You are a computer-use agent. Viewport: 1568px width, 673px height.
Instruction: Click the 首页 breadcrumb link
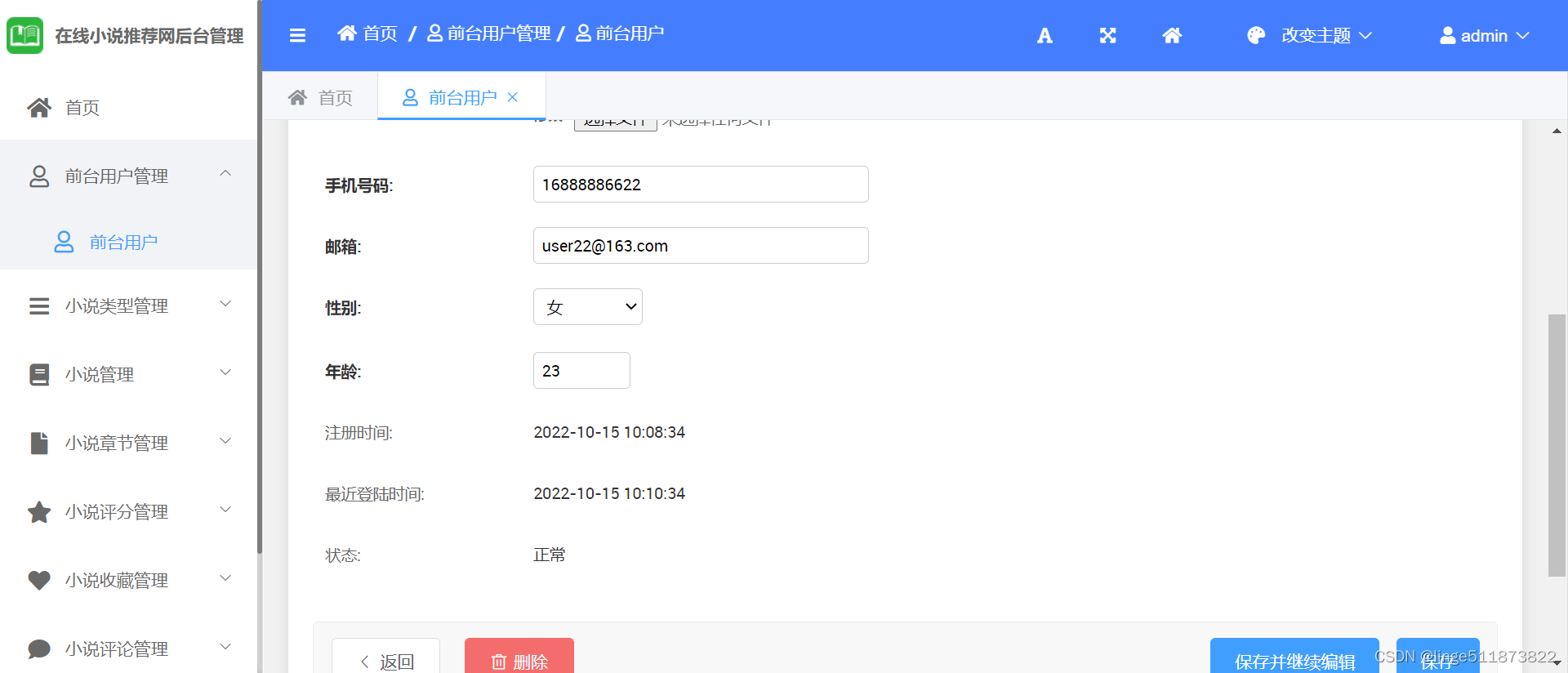point(367,33)
